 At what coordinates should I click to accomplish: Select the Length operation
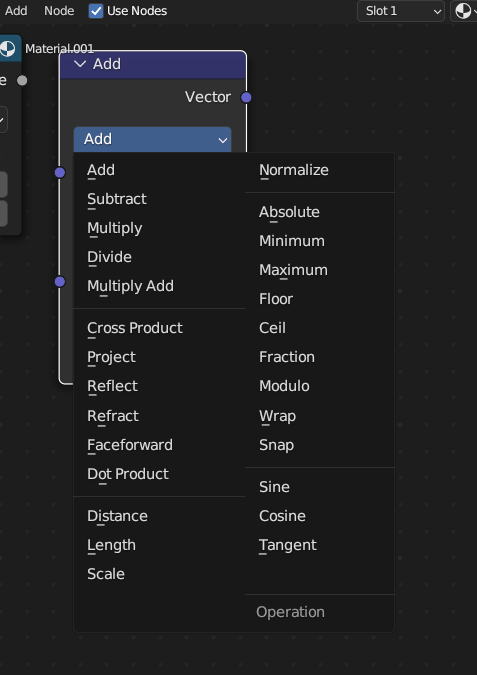[x=159, y=545]
